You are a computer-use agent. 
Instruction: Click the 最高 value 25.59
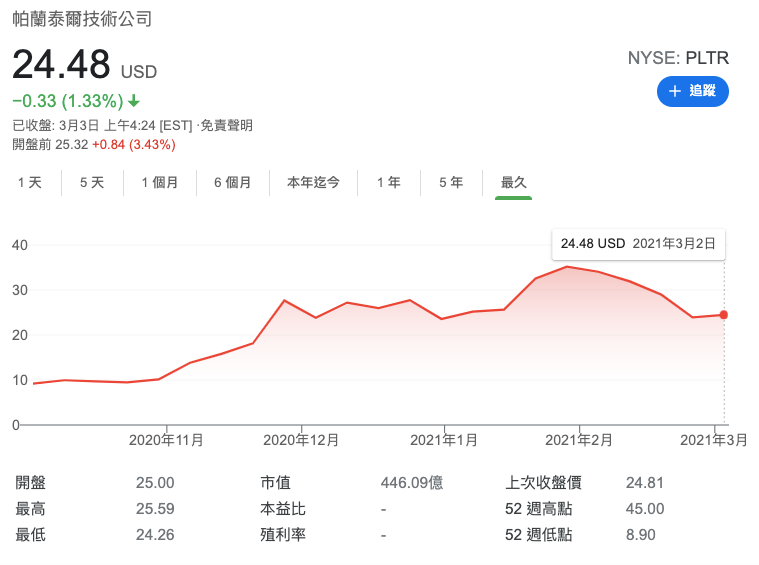coord(155,509)
